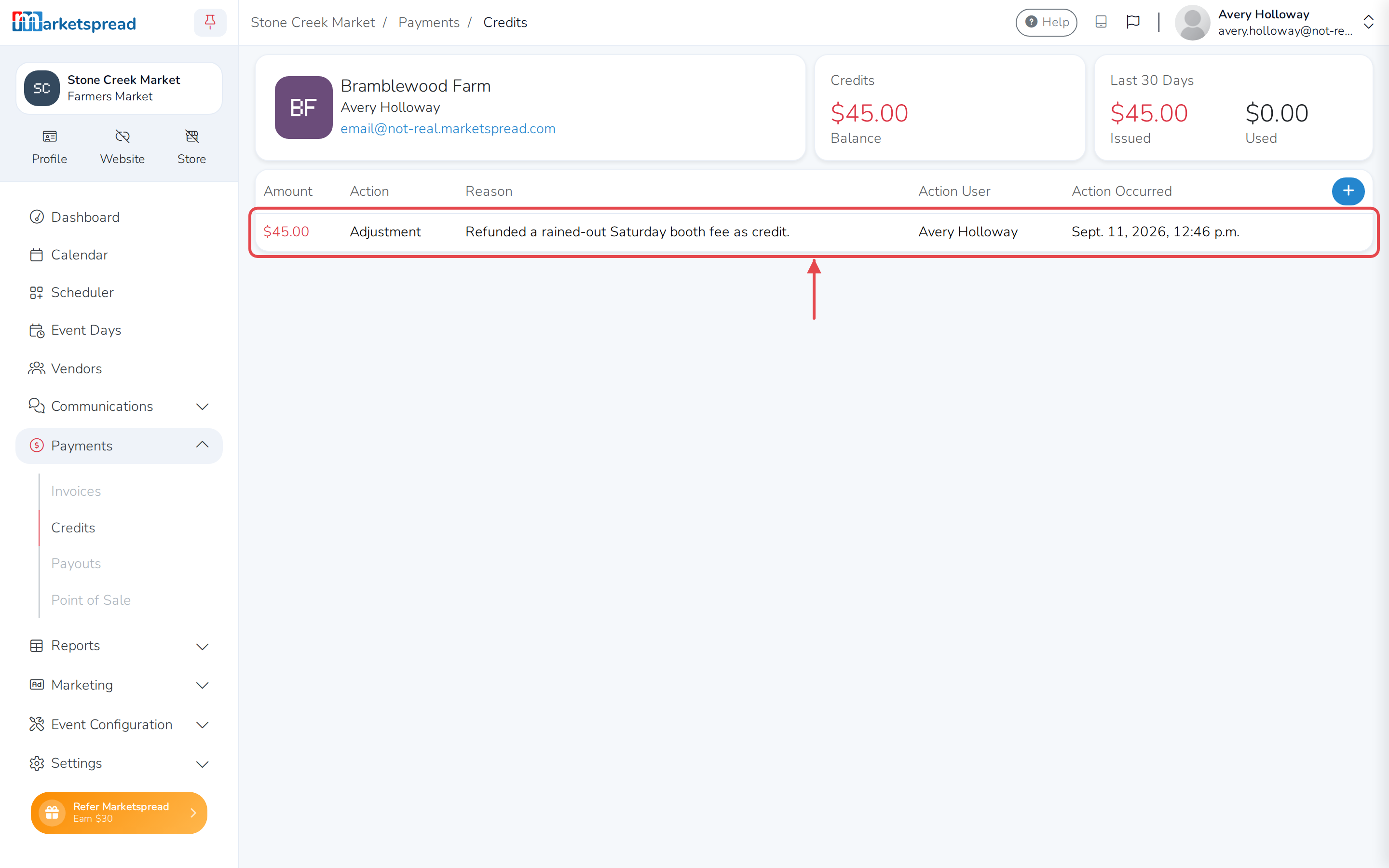1389x868 pixels.
Task: Expand the Communications menu
Action: pyautogui.click(x=119, y=407)
